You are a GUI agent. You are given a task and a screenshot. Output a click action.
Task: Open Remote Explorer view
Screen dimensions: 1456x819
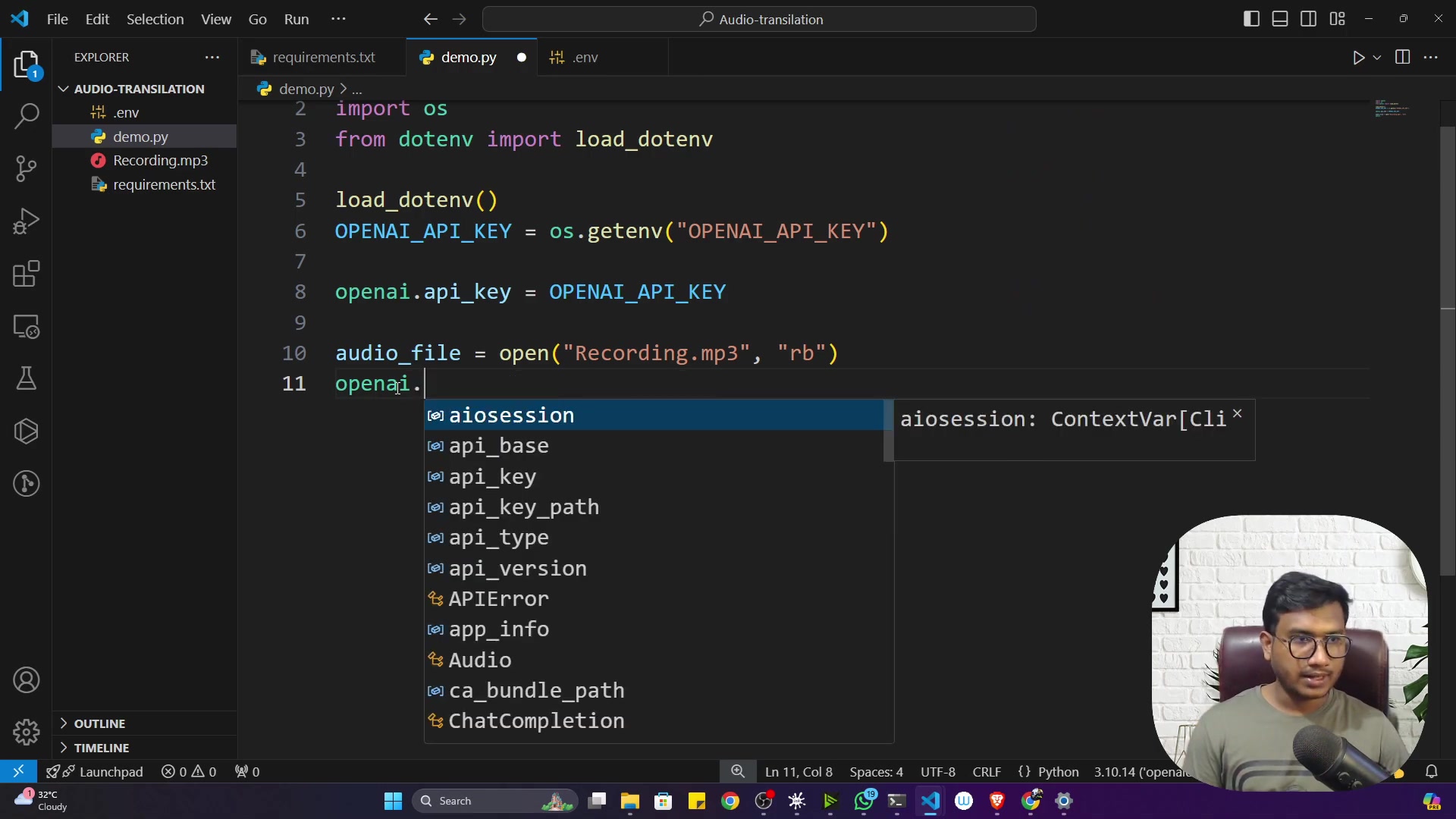coord(27,327)
